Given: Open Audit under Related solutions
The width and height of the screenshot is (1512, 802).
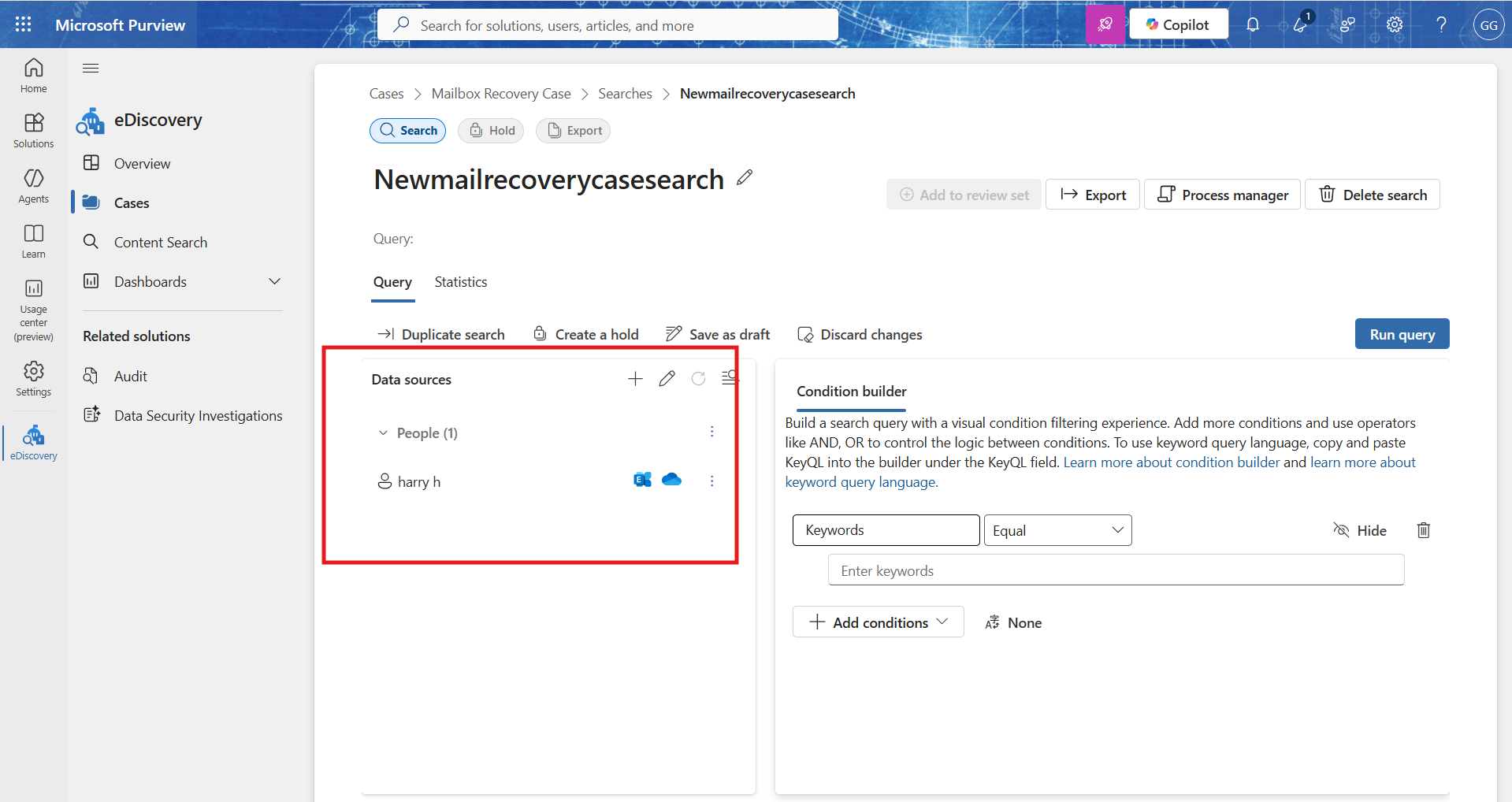Looking at the screenshot, I should coord(130,376).
